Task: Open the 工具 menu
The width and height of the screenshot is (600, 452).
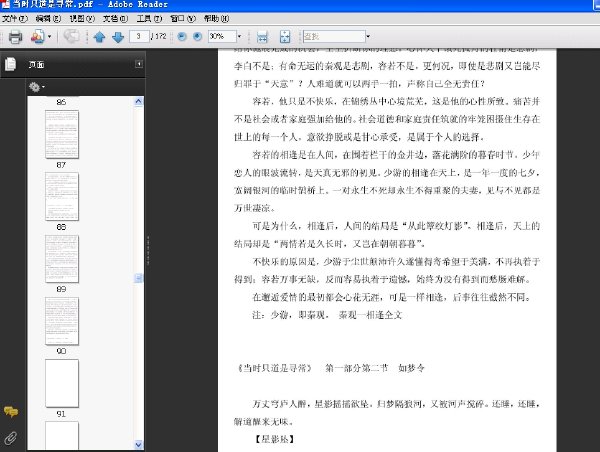Action: pos(149,18)
